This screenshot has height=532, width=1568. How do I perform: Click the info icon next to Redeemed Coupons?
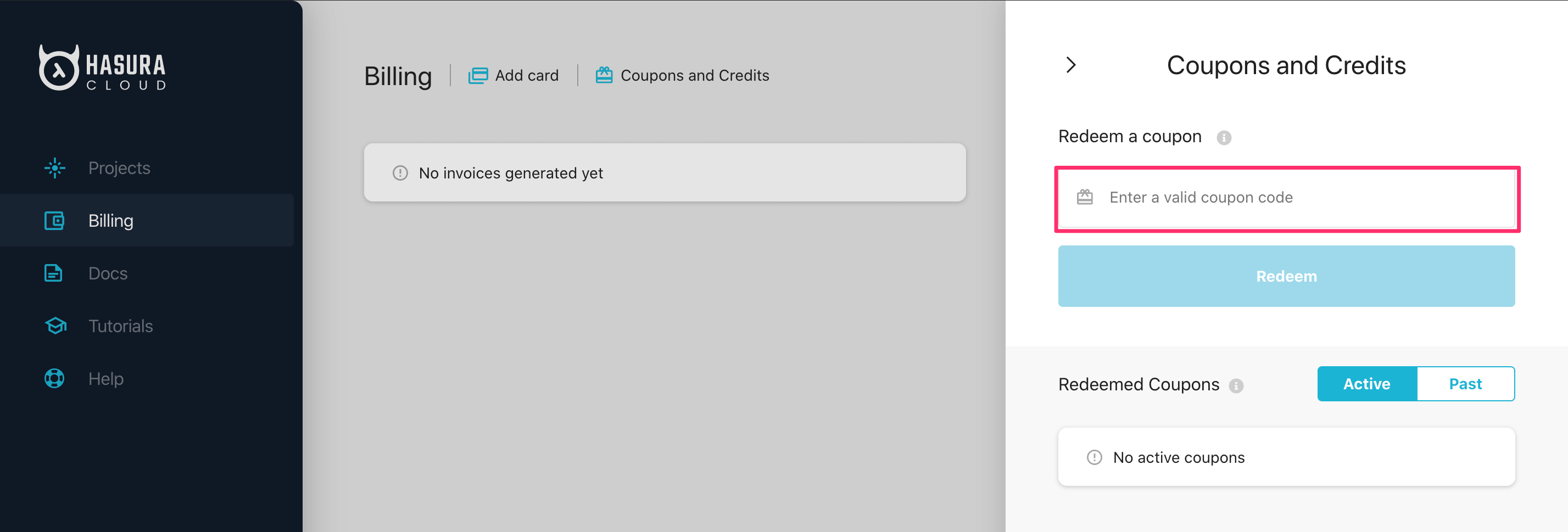pyautogui.click(x=1236, y=385)
